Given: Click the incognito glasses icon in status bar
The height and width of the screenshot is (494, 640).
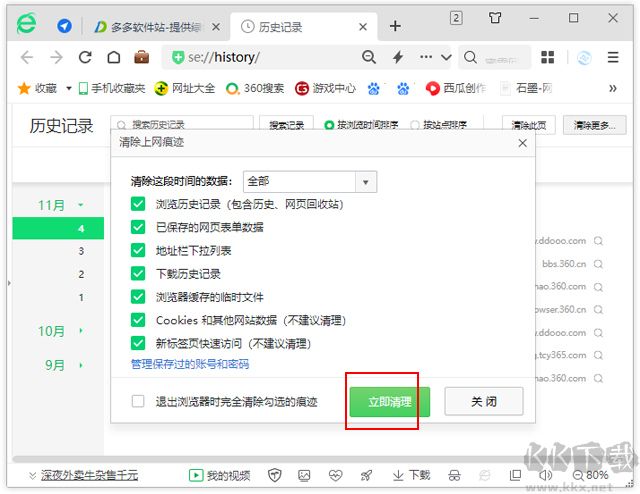Looking at the screenshot, I should (454, 476).
